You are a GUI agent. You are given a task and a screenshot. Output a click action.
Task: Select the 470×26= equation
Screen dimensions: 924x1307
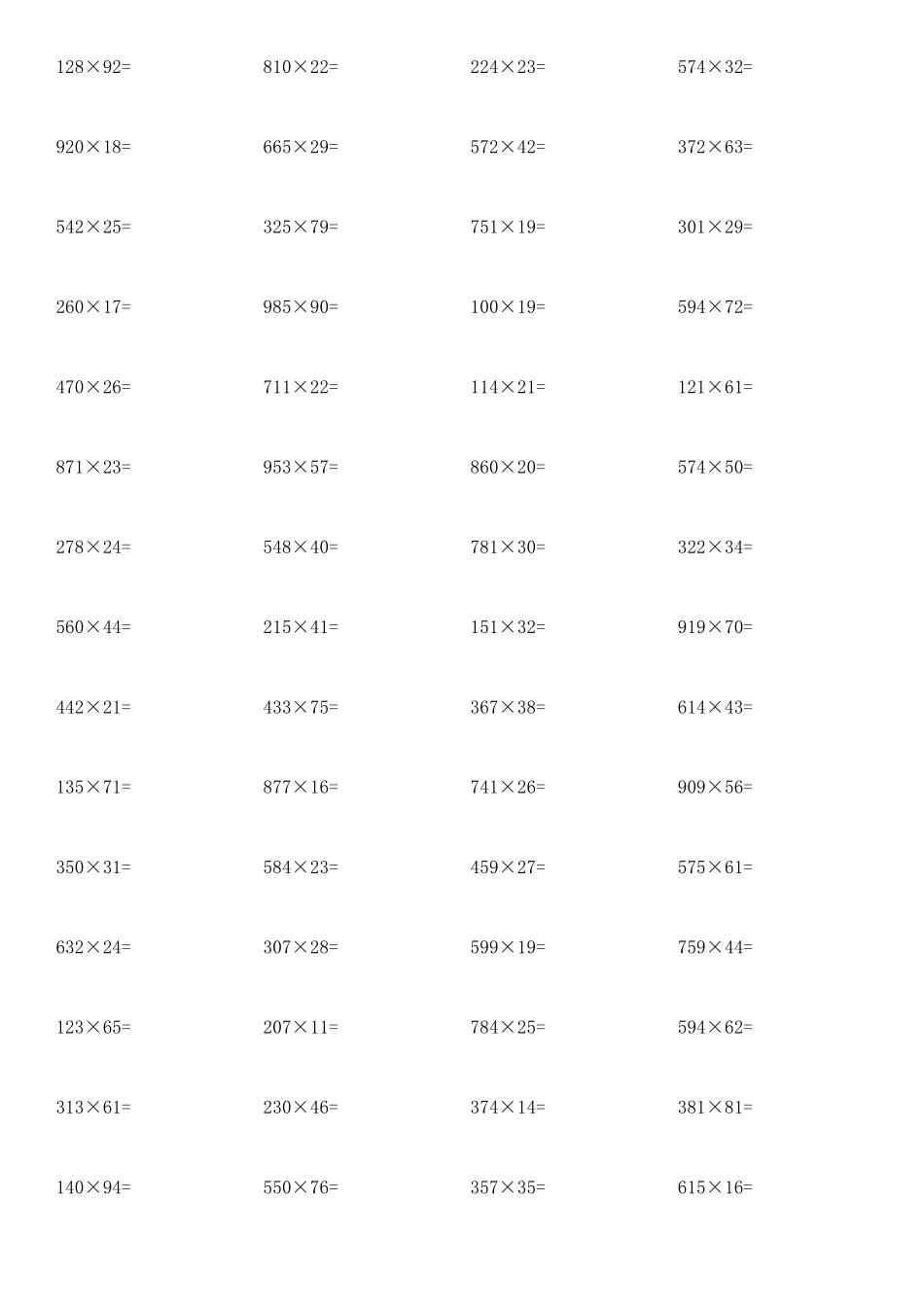pyautogui.click(x=93, y=387)
